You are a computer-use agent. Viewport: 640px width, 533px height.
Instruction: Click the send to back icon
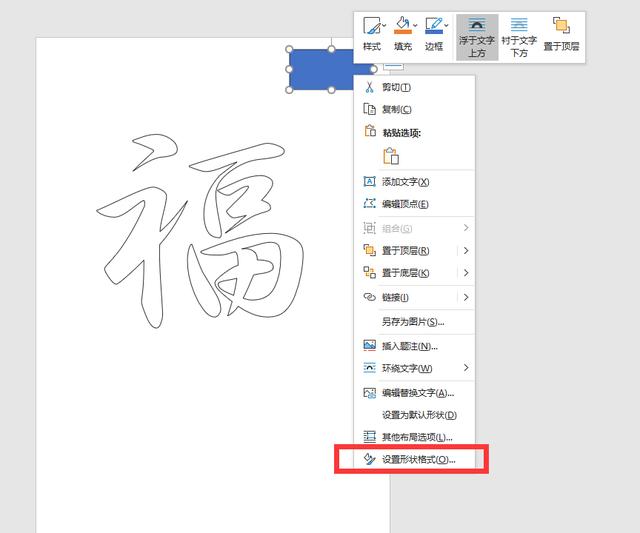(x=369, y=272)
